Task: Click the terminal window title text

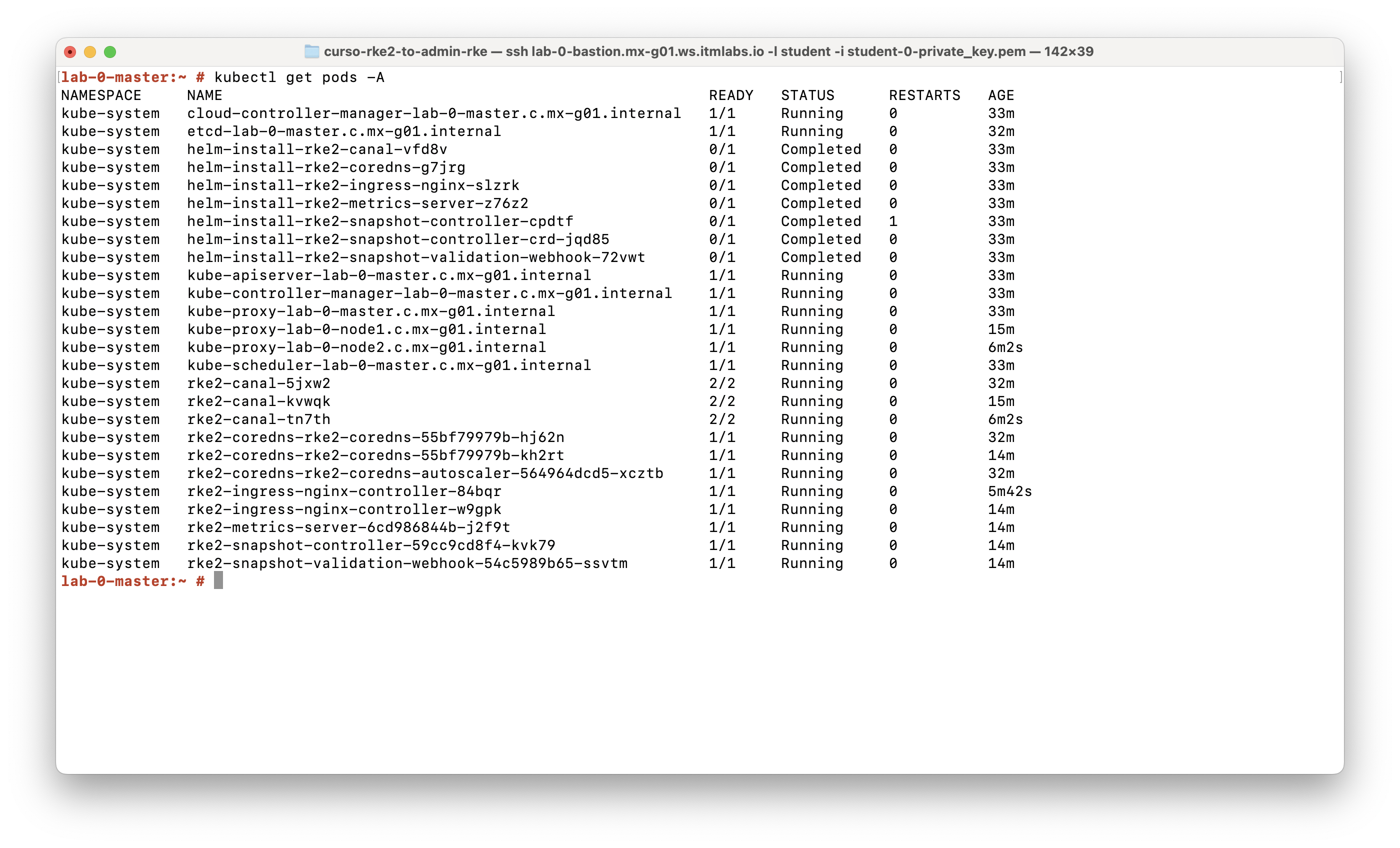Action: pos(708,51)
